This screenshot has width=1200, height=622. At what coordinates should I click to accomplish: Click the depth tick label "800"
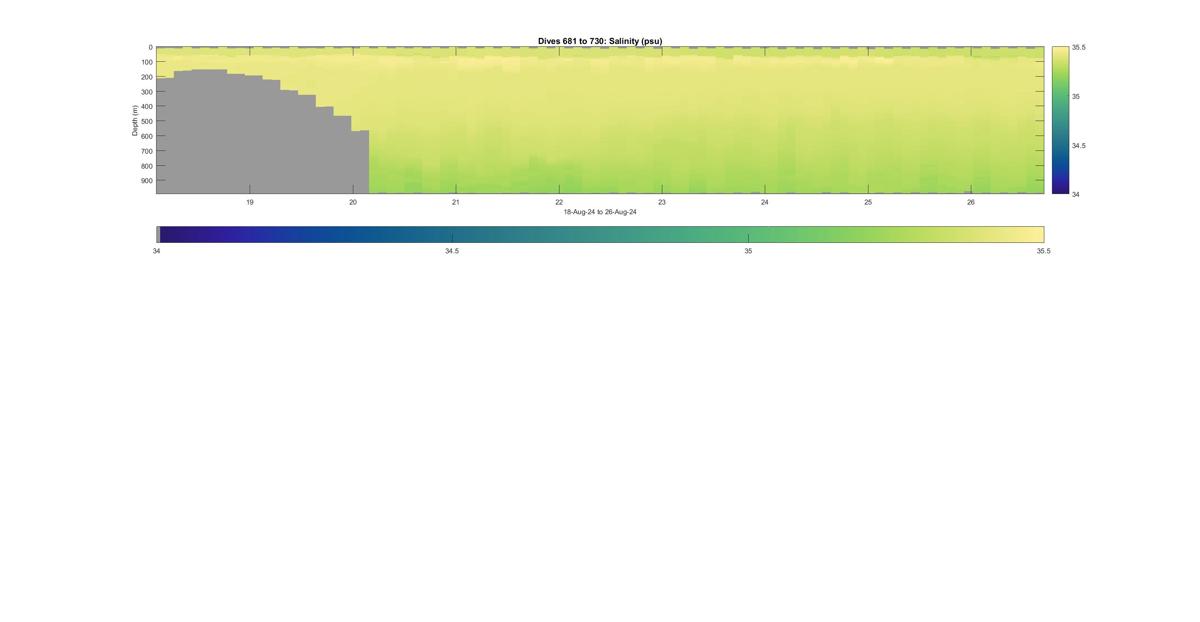click(x=147, y=166)
